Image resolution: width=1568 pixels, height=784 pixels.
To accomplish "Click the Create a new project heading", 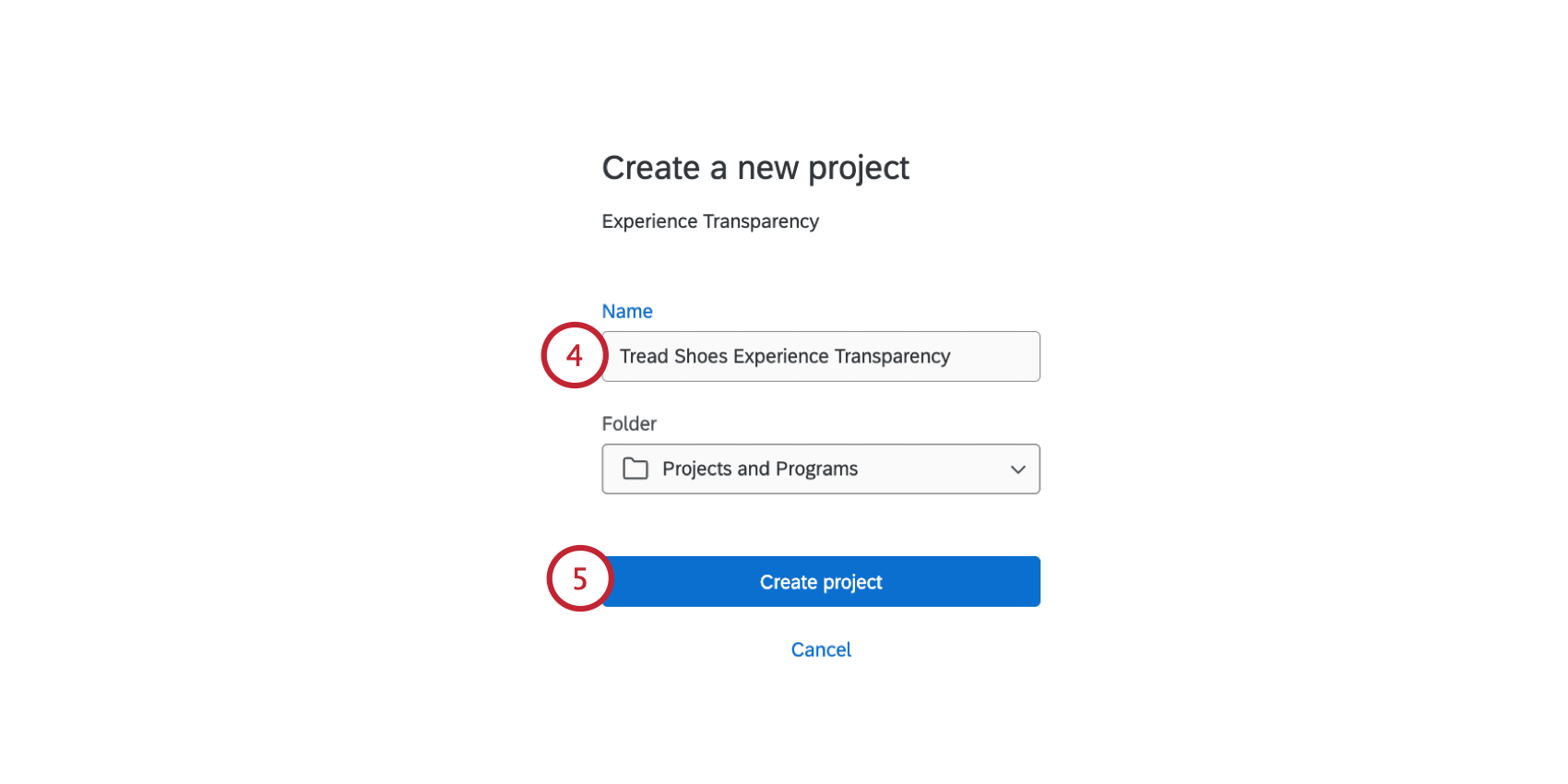I will tap(755, 168).
